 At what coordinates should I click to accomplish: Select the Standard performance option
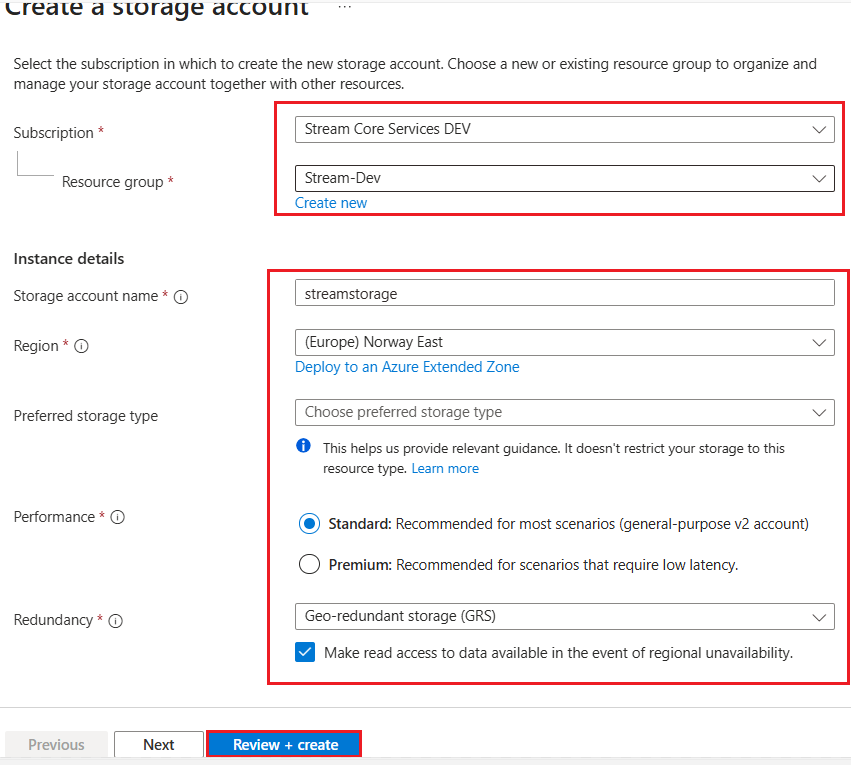click(x=310, y=523)
